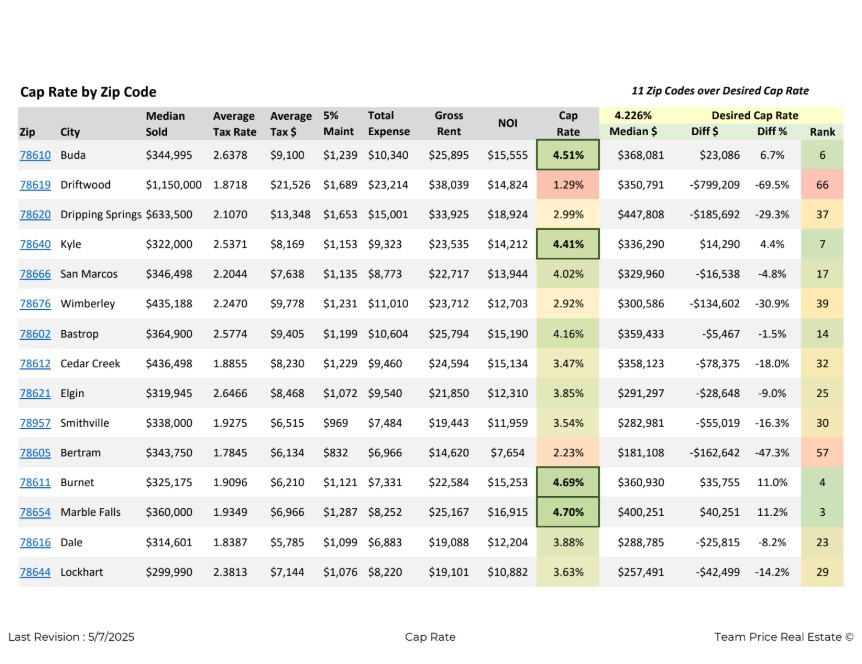Select Driftwood median sold $1,150,000
Viewport: 862px width, 664px height.
173,185
